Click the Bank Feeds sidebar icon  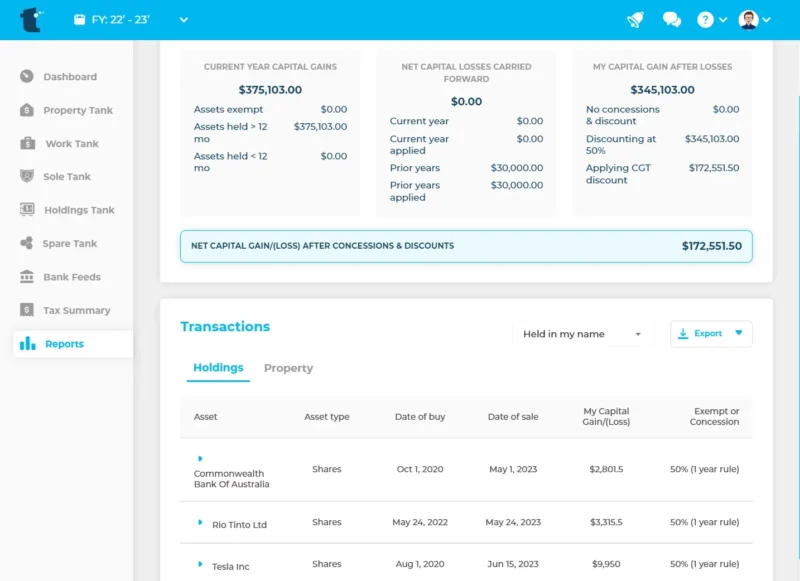point(26,277)
